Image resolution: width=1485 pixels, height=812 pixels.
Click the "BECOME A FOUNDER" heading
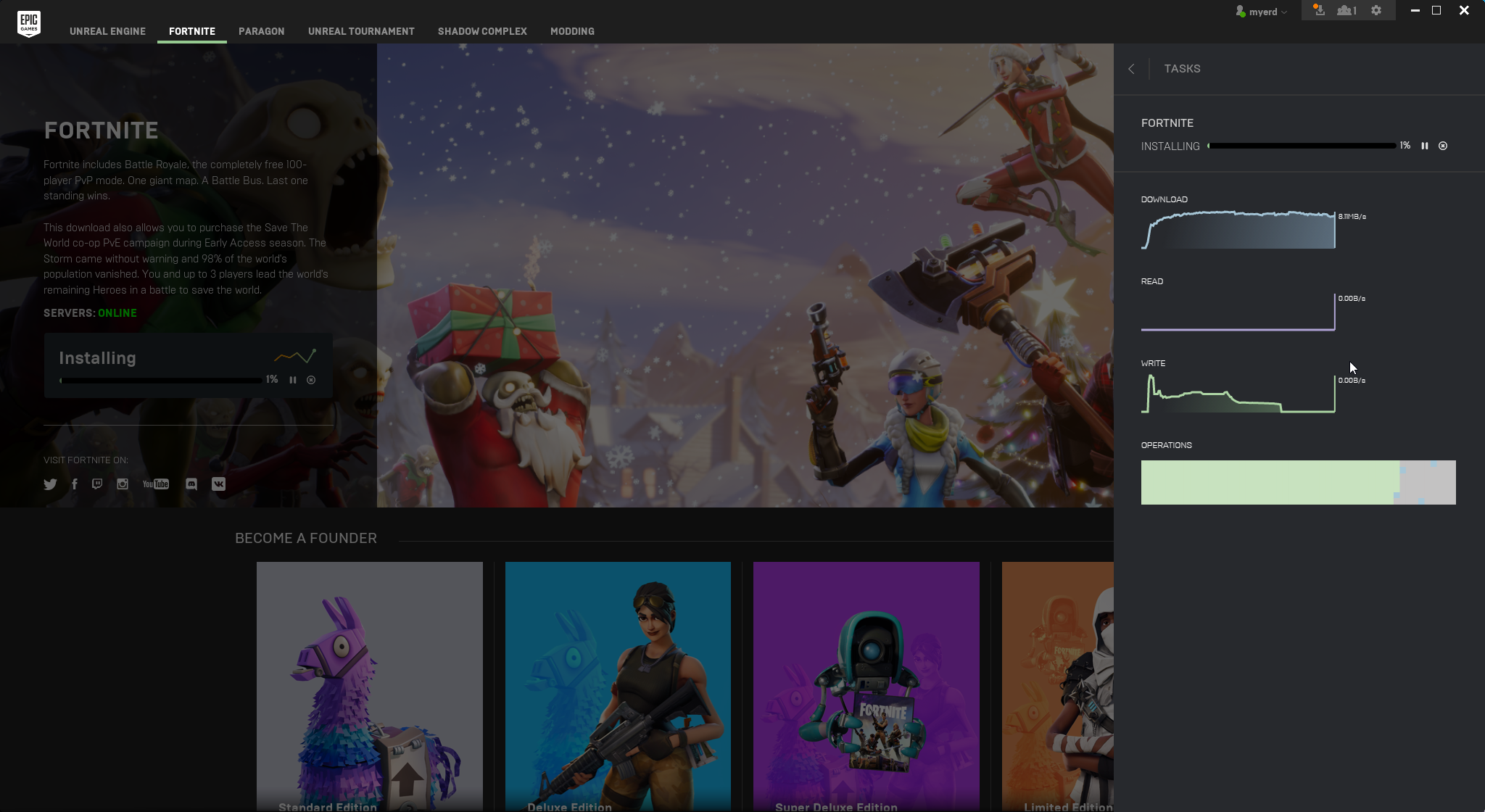[x=306, y=538]
